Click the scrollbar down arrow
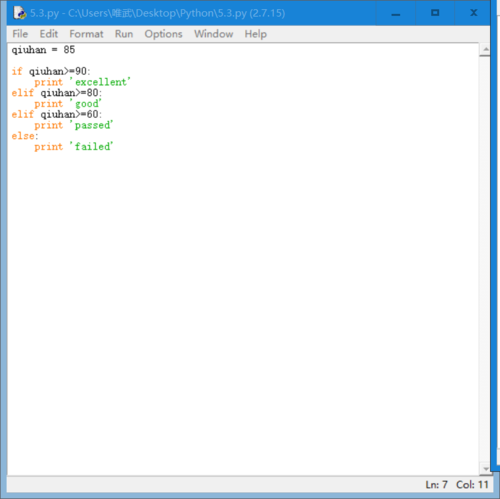 click(x=486, y=469)
